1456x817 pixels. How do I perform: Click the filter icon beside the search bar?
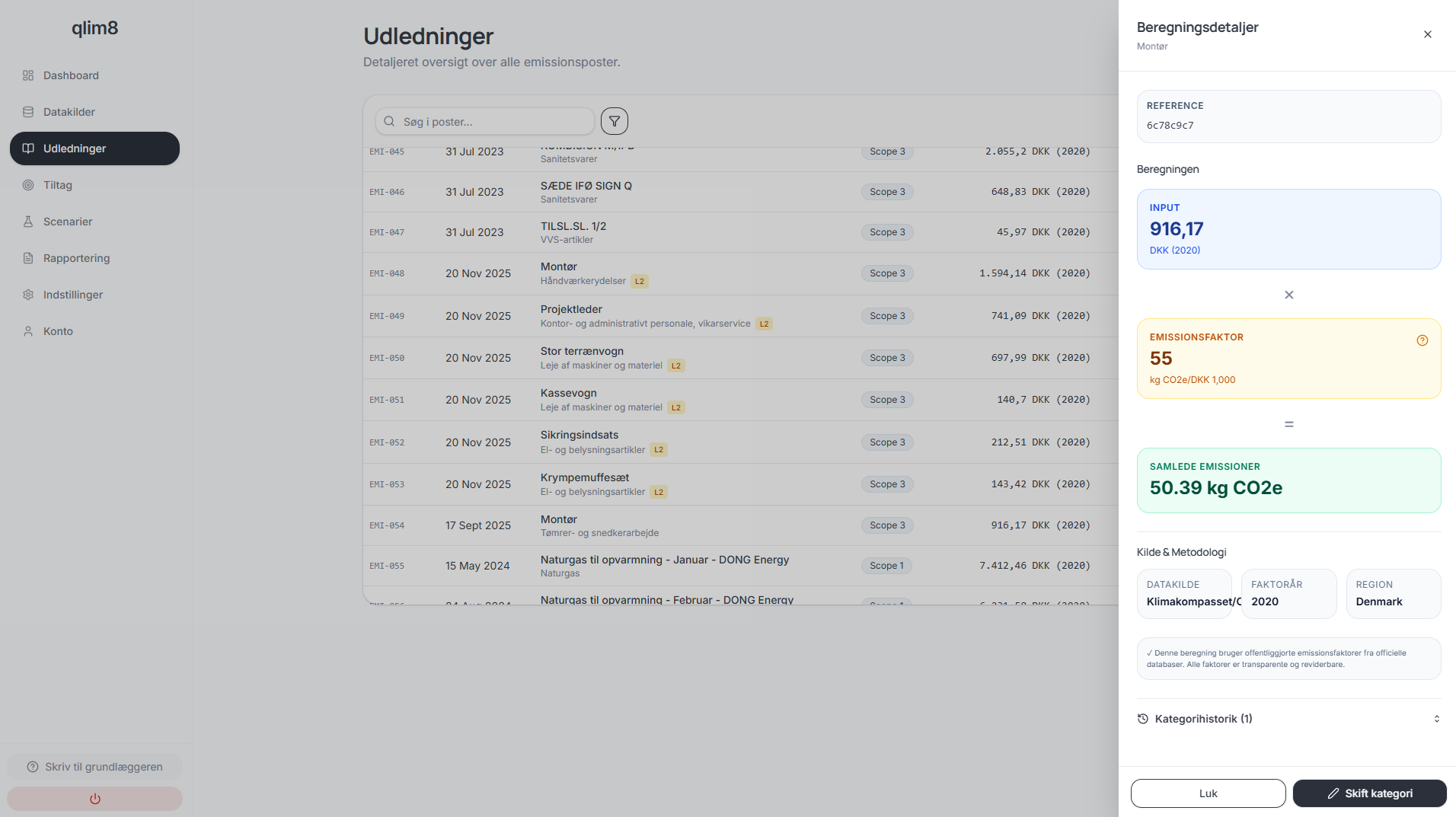[x=614, y=120]
